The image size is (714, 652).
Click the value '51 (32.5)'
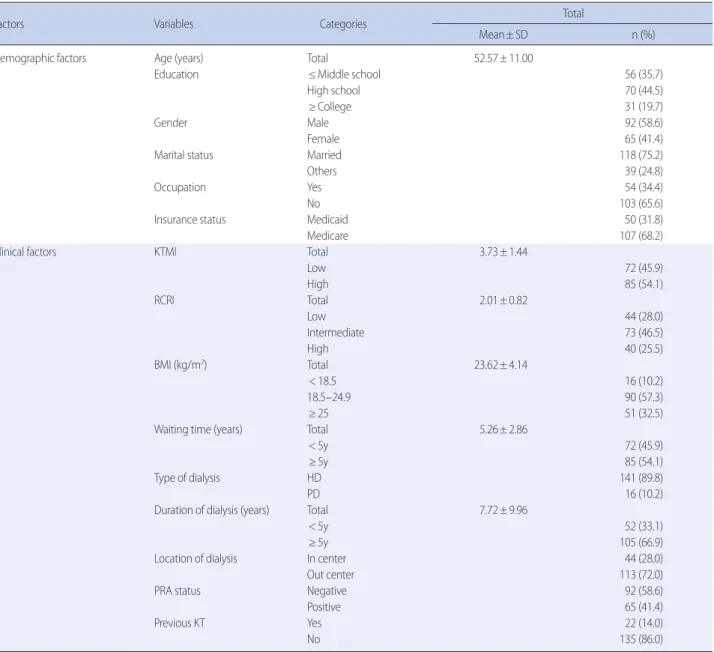tap(643, 413)
